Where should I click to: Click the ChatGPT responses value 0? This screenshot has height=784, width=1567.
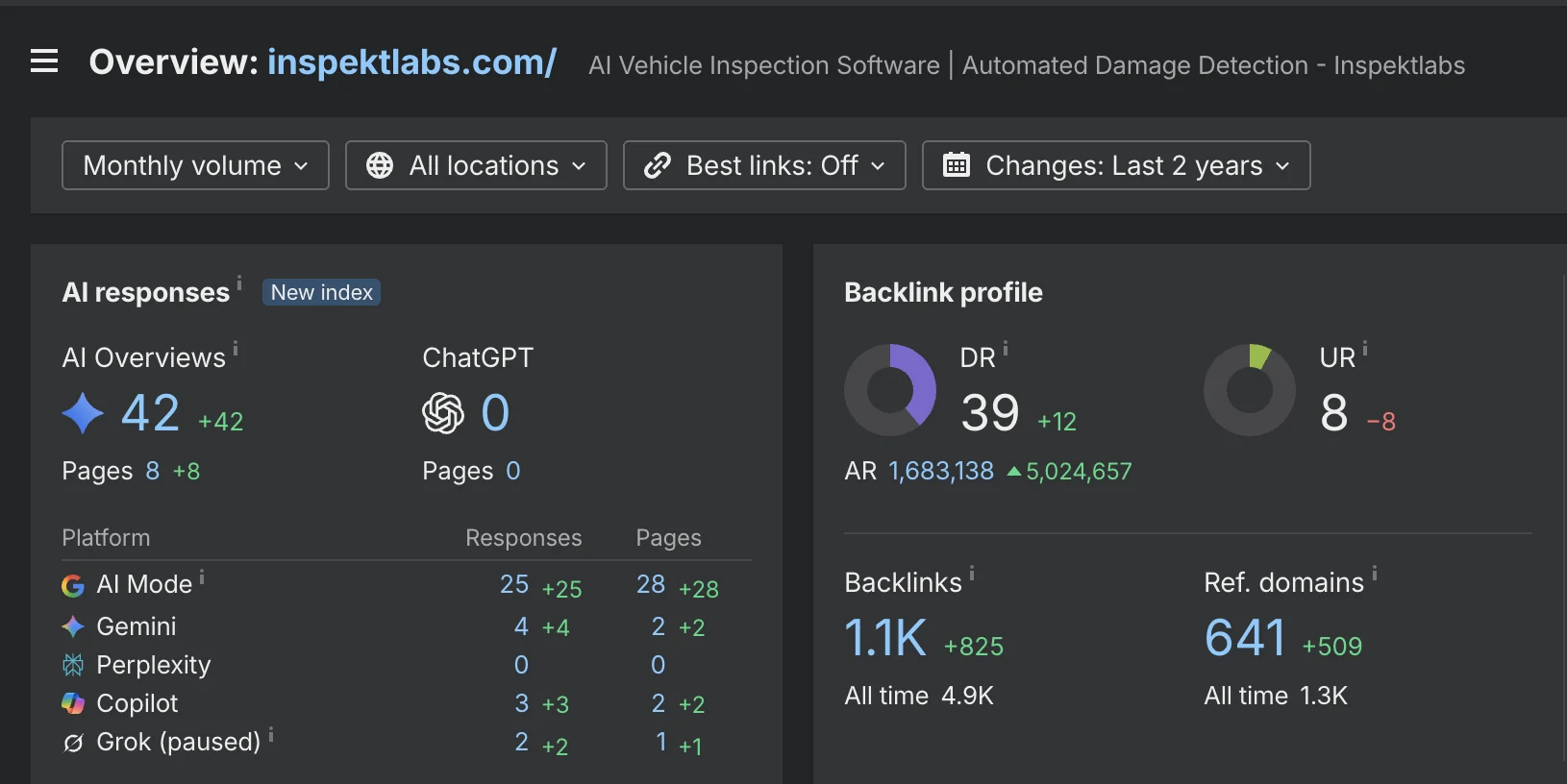click(495, 413)
